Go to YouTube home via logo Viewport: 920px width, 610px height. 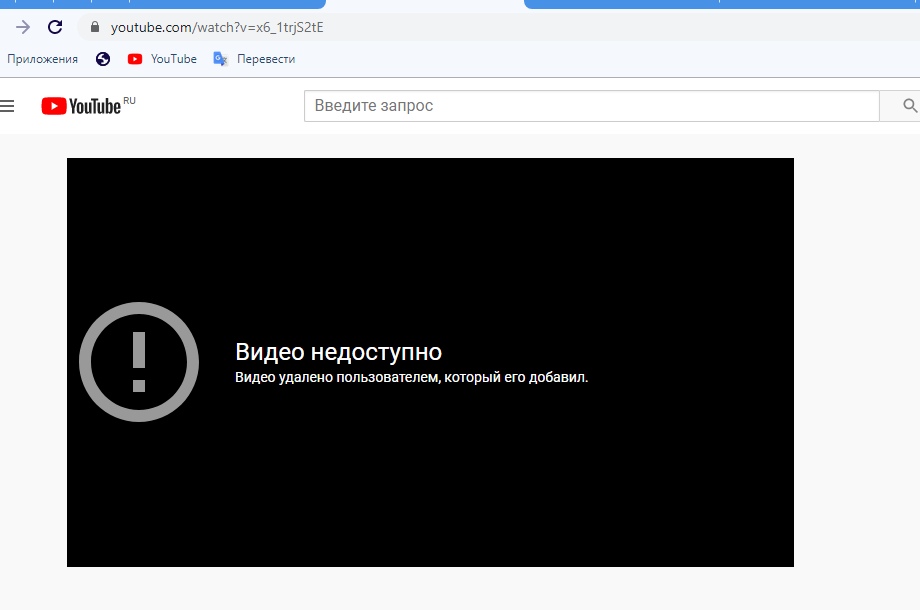(x=81, y=106)
